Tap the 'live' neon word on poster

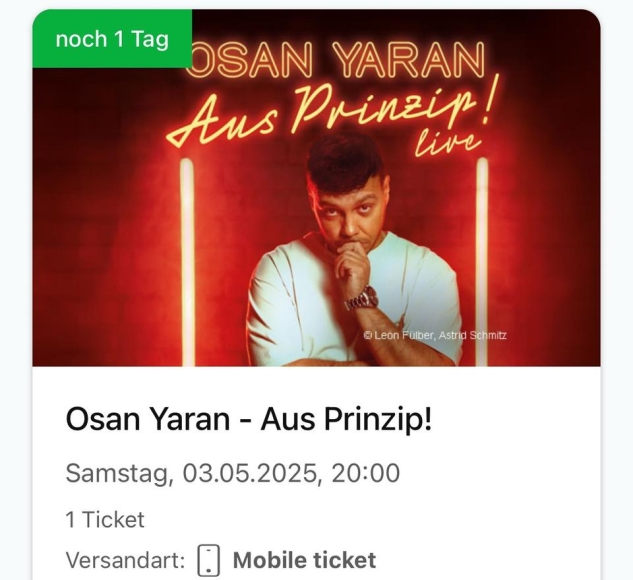pos(448,143)
